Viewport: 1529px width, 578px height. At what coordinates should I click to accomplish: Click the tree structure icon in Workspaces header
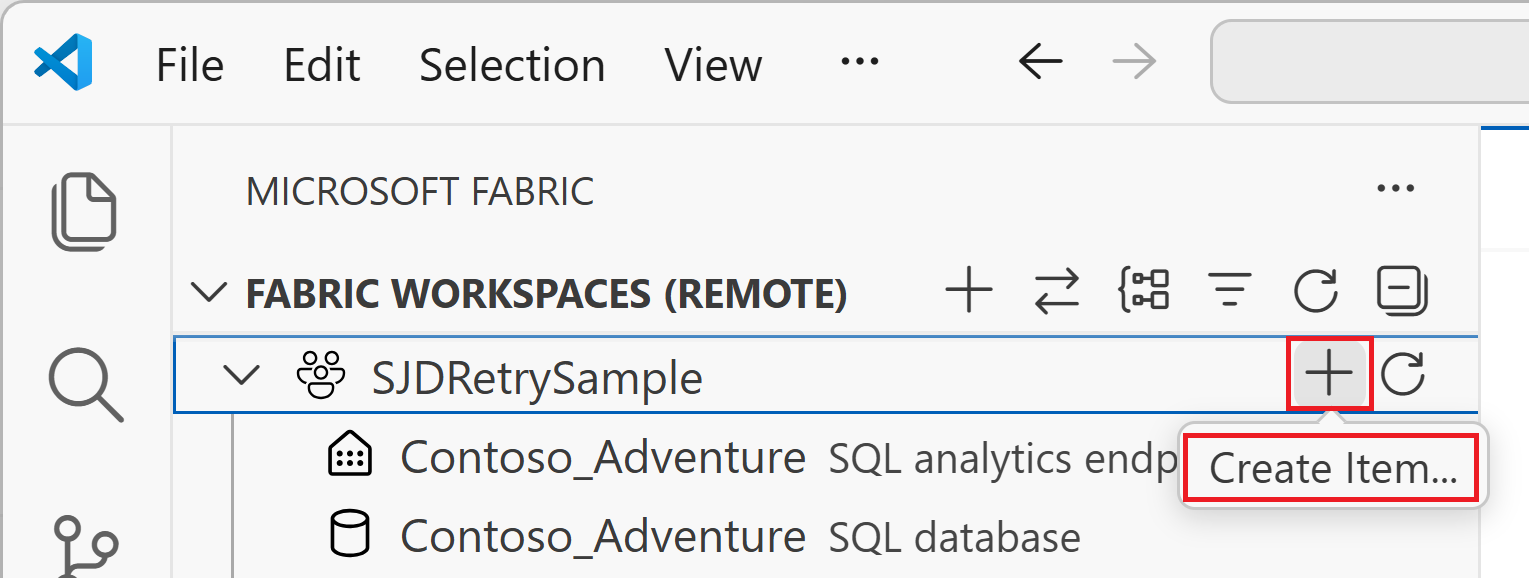(1142, 292)
